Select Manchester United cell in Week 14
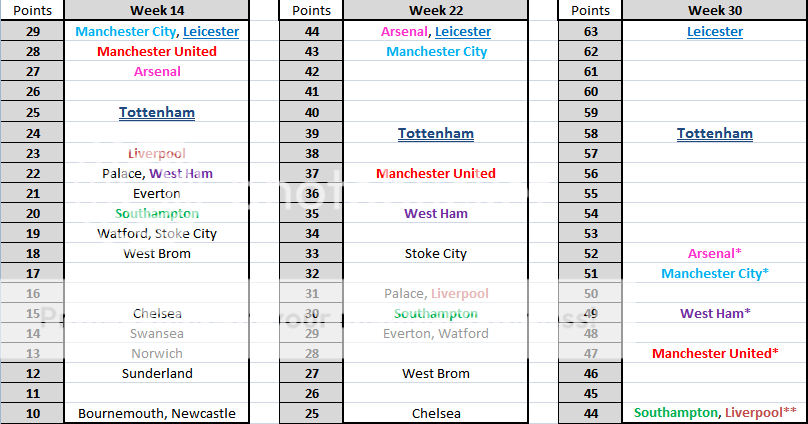 pos(156,51)
